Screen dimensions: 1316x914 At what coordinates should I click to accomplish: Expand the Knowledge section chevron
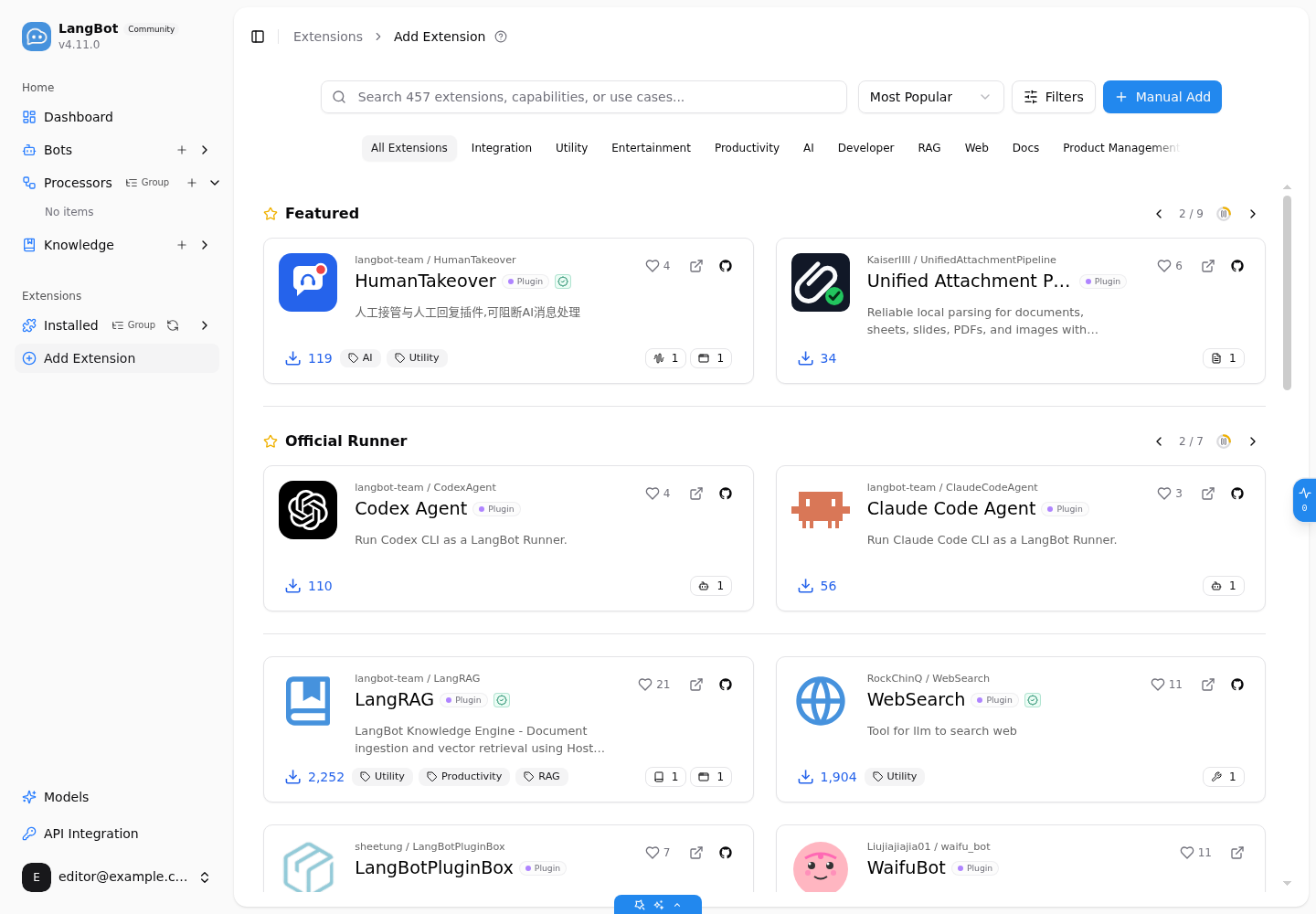tap(205, 245)
